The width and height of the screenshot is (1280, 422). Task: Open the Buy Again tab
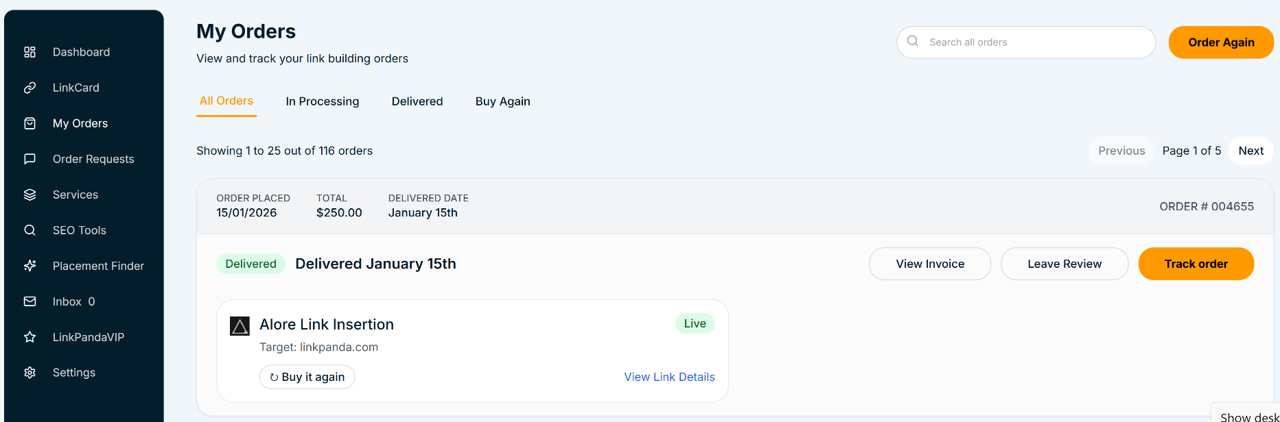tap(502, 101)
